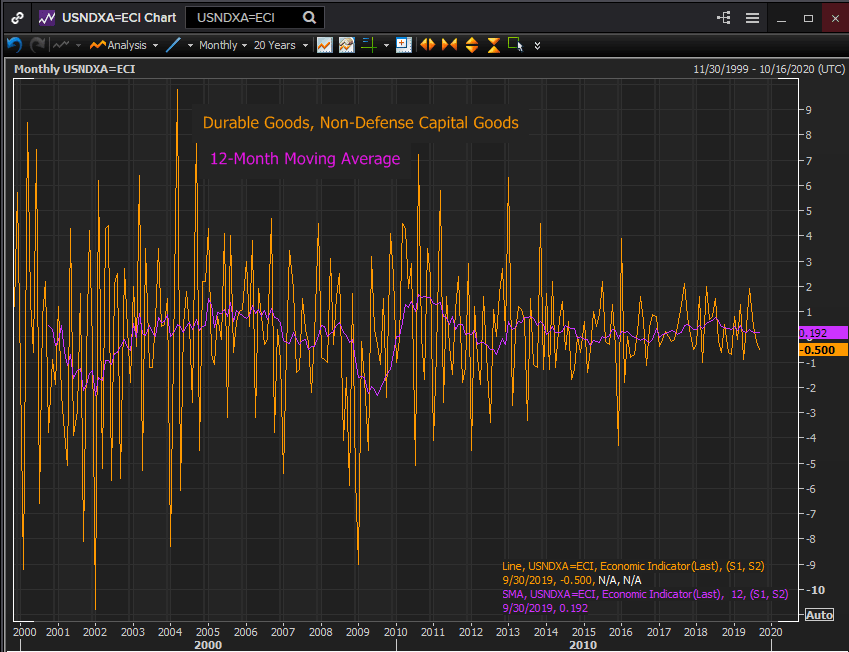Click the horizontal compress arrows icon
The image size is (849, 652).
pyautogui.click(x=449, y=45)
